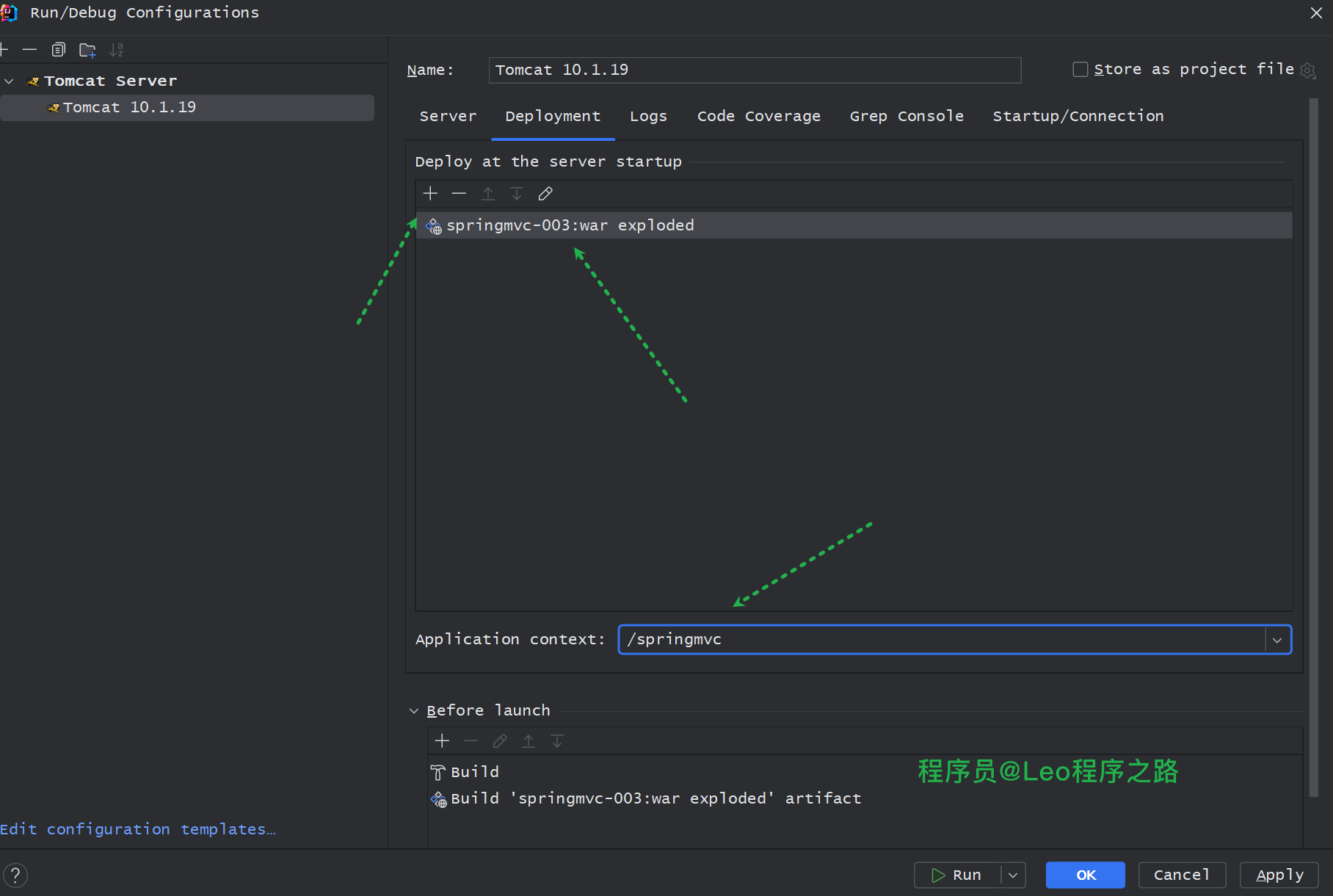Remove the selected deployment artifact
This screenshot has width=1333, height=896.
click(x=459, y=194)
